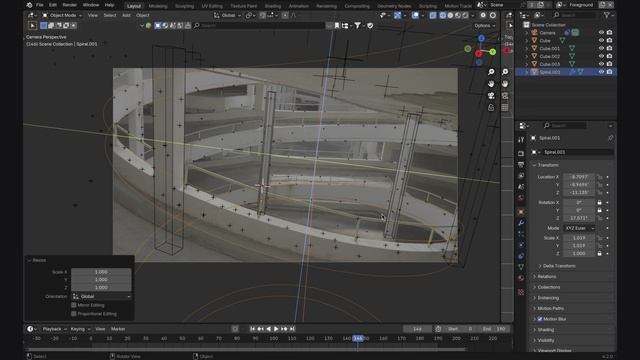Jump to timeline start button
The width and height of the screenshot is (640, 360).
click(x=253, y=329)
